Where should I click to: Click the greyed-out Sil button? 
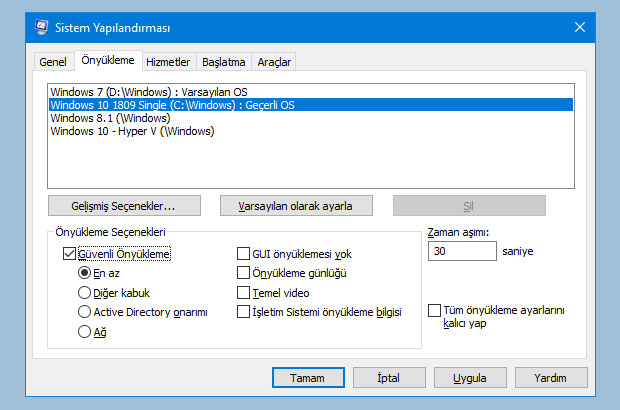click(x=469, y=206)
